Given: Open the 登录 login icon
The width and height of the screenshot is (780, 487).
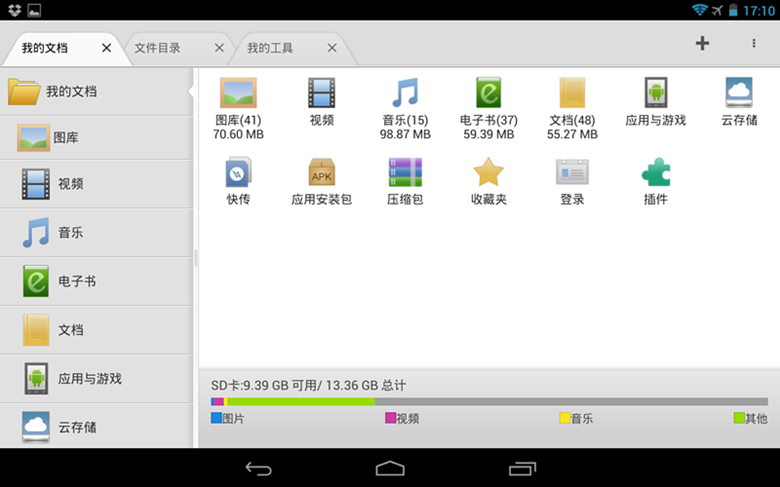Looking at the screenshot, I should point(572,173).
